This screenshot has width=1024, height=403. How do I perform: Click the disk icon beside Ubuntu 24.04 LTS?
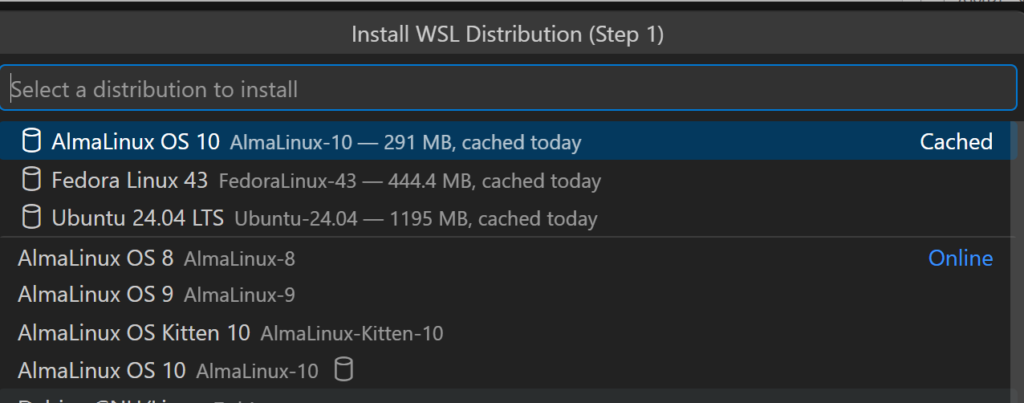click(33, 217)
